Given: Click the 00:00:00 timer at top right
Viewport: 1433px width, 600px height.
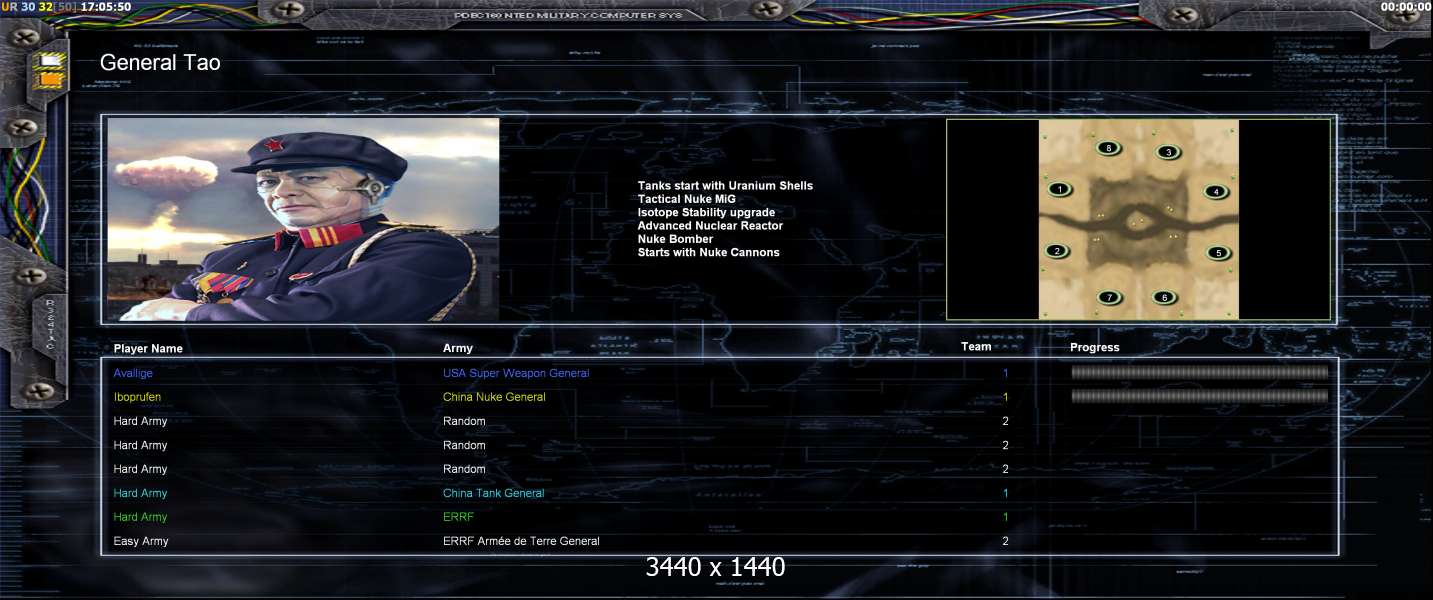Looking at the screenshot, I should pos(1404,6).
